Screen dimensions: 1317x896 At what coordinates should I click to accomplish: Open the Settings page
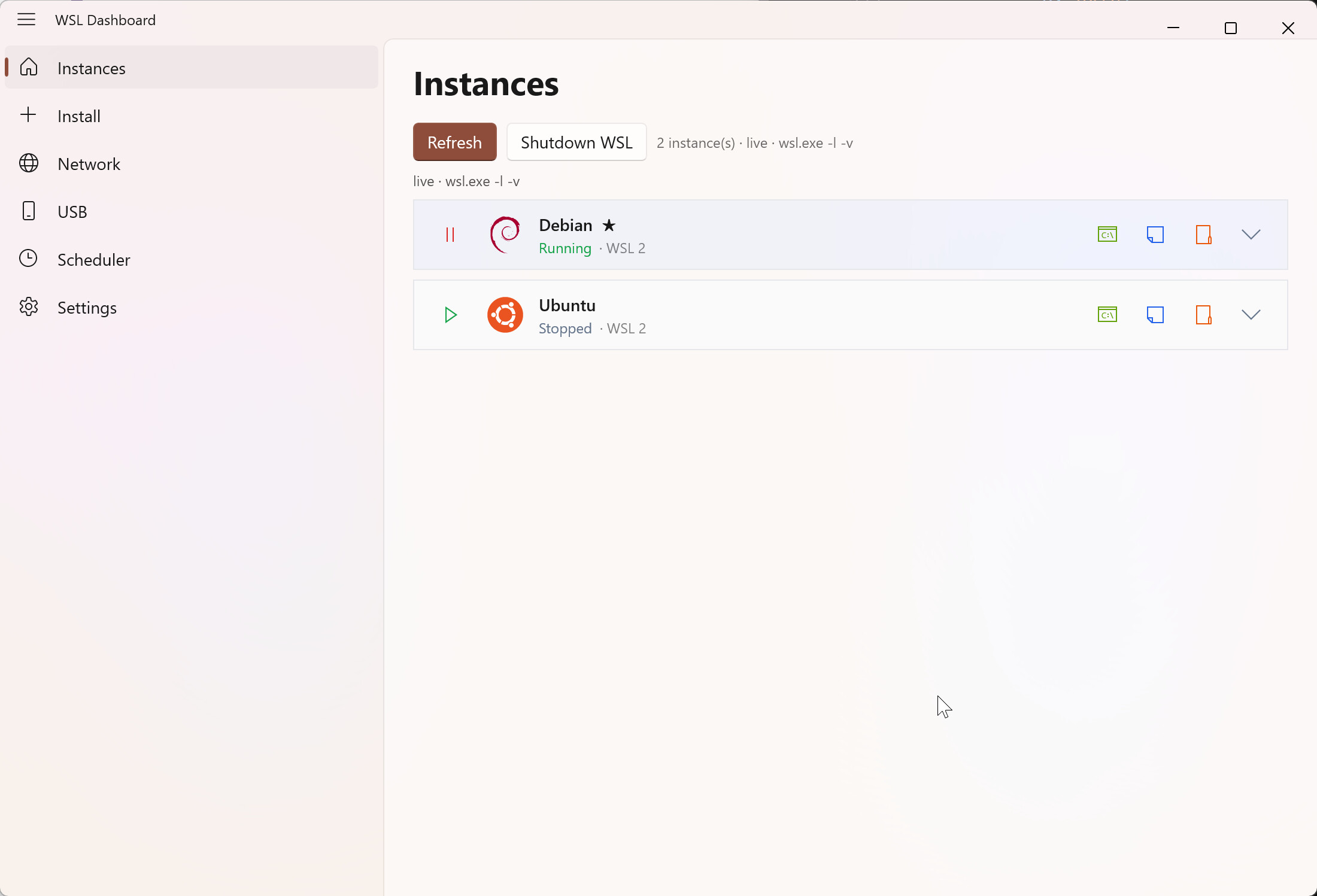[x=192, y=307]
